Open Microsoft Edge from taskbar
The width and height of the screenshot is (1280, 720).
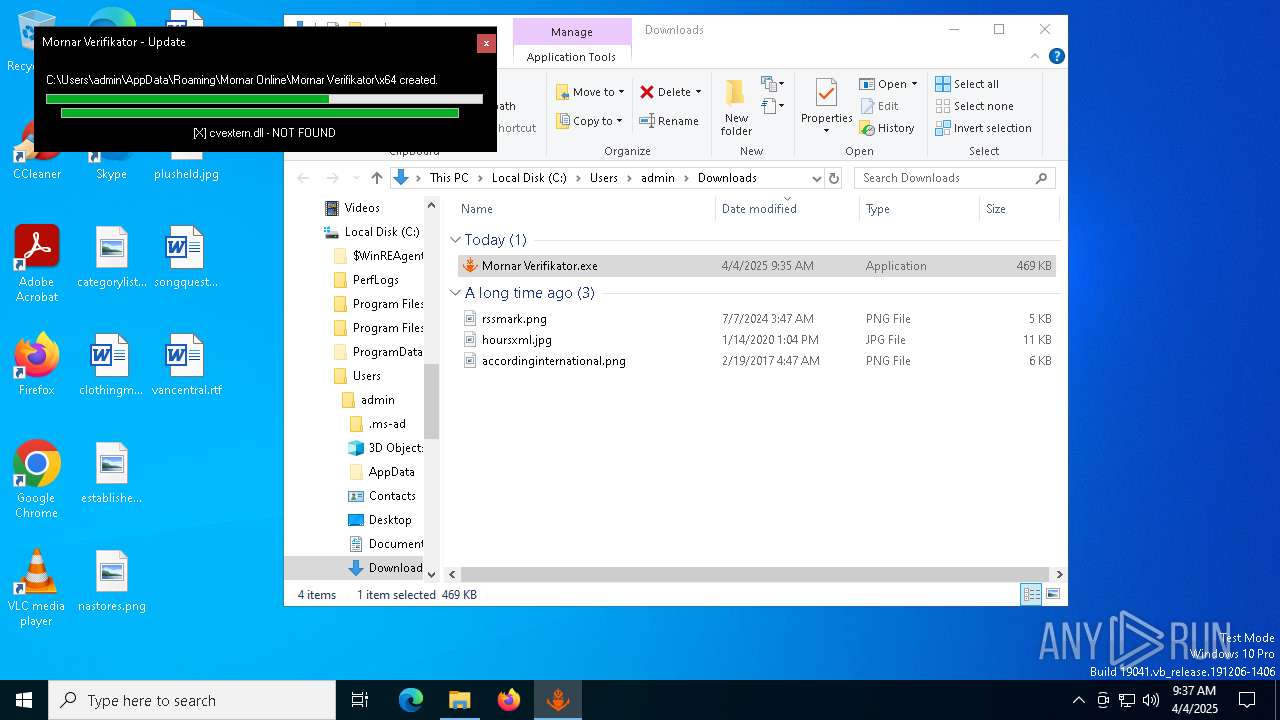[411, 700]
